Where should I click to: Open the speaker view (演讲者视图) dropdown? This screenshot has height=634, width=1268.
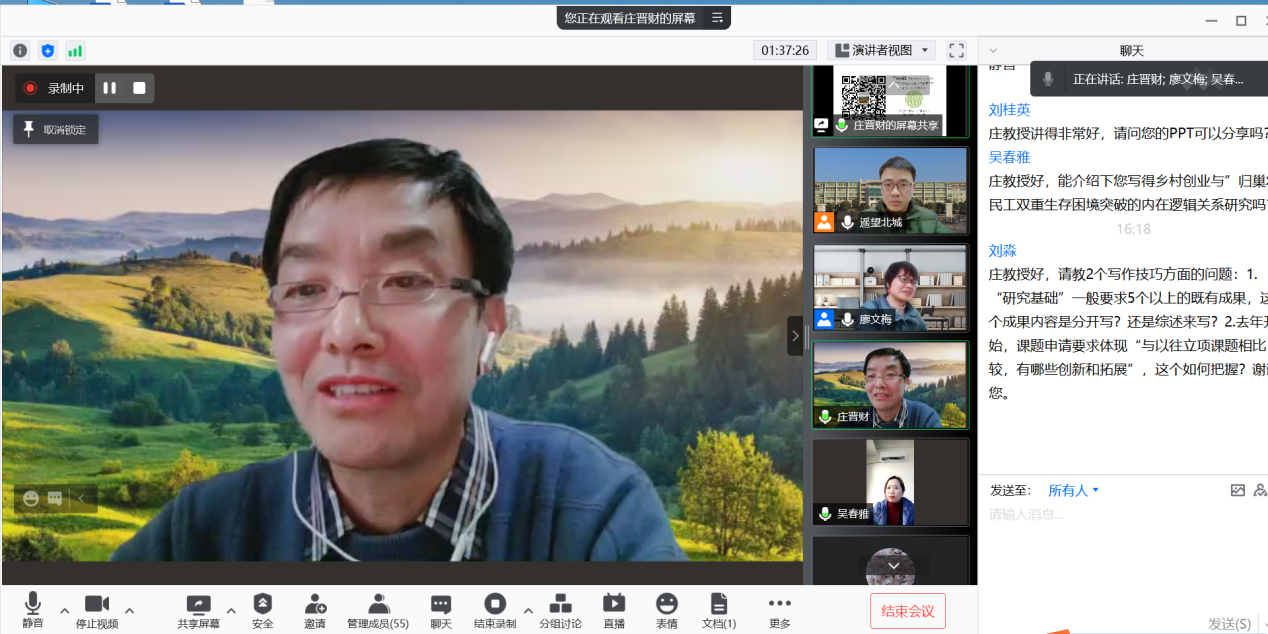tap(881, 50)
